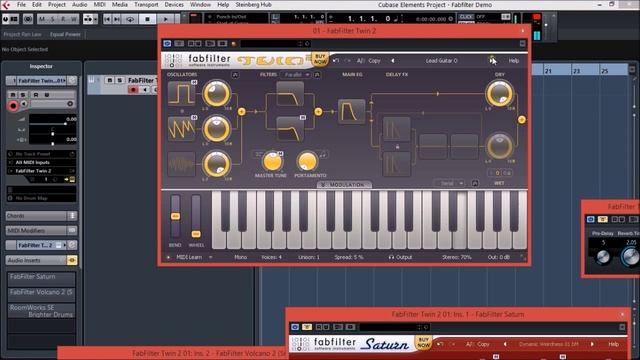Open the Delay Serial routing dropdown
The image size is (640, 360).
coord(449,183)
